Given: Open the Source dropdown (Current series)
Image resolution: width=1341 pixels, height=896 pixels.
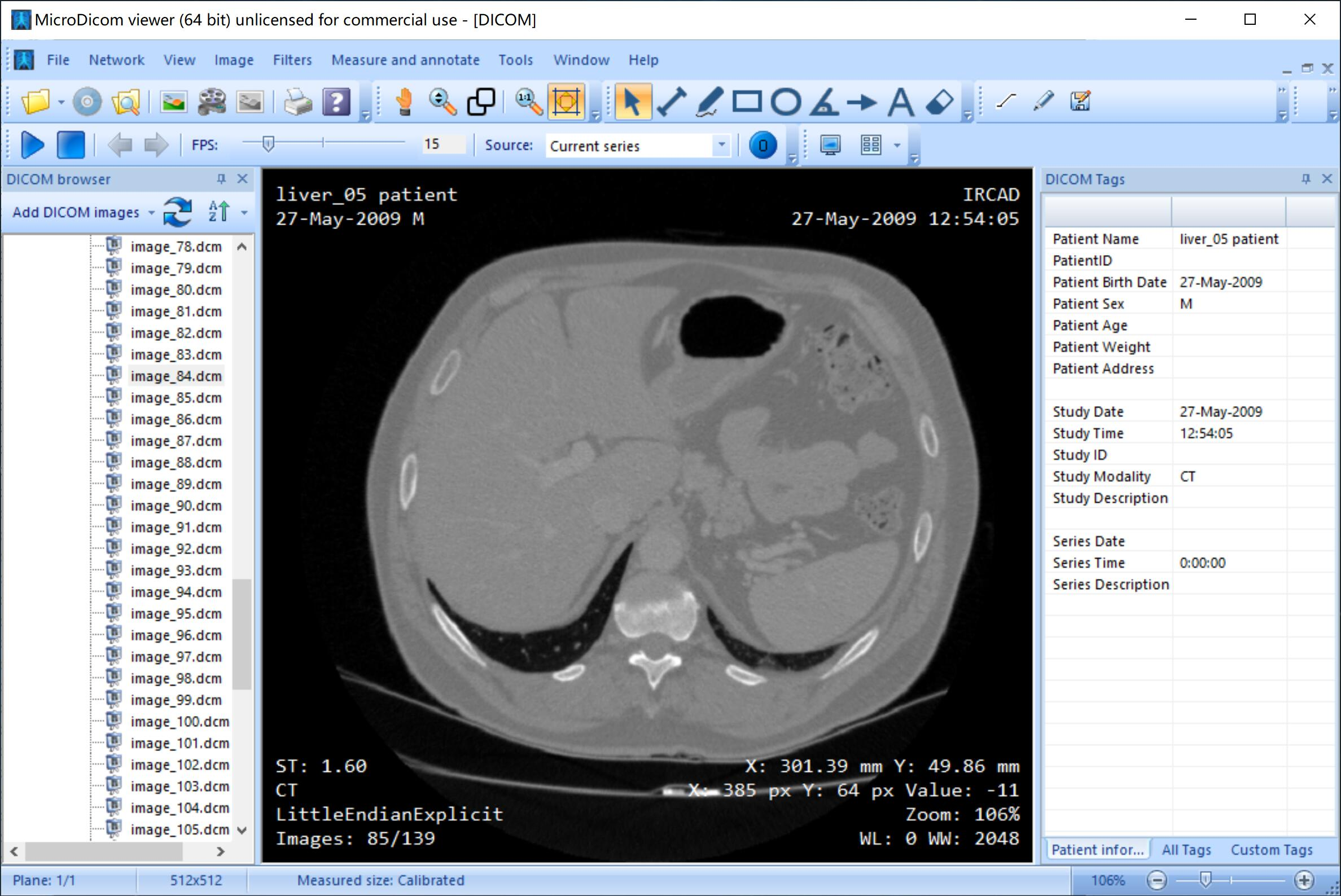Looking at the screenshot, I should pos(721,145).
